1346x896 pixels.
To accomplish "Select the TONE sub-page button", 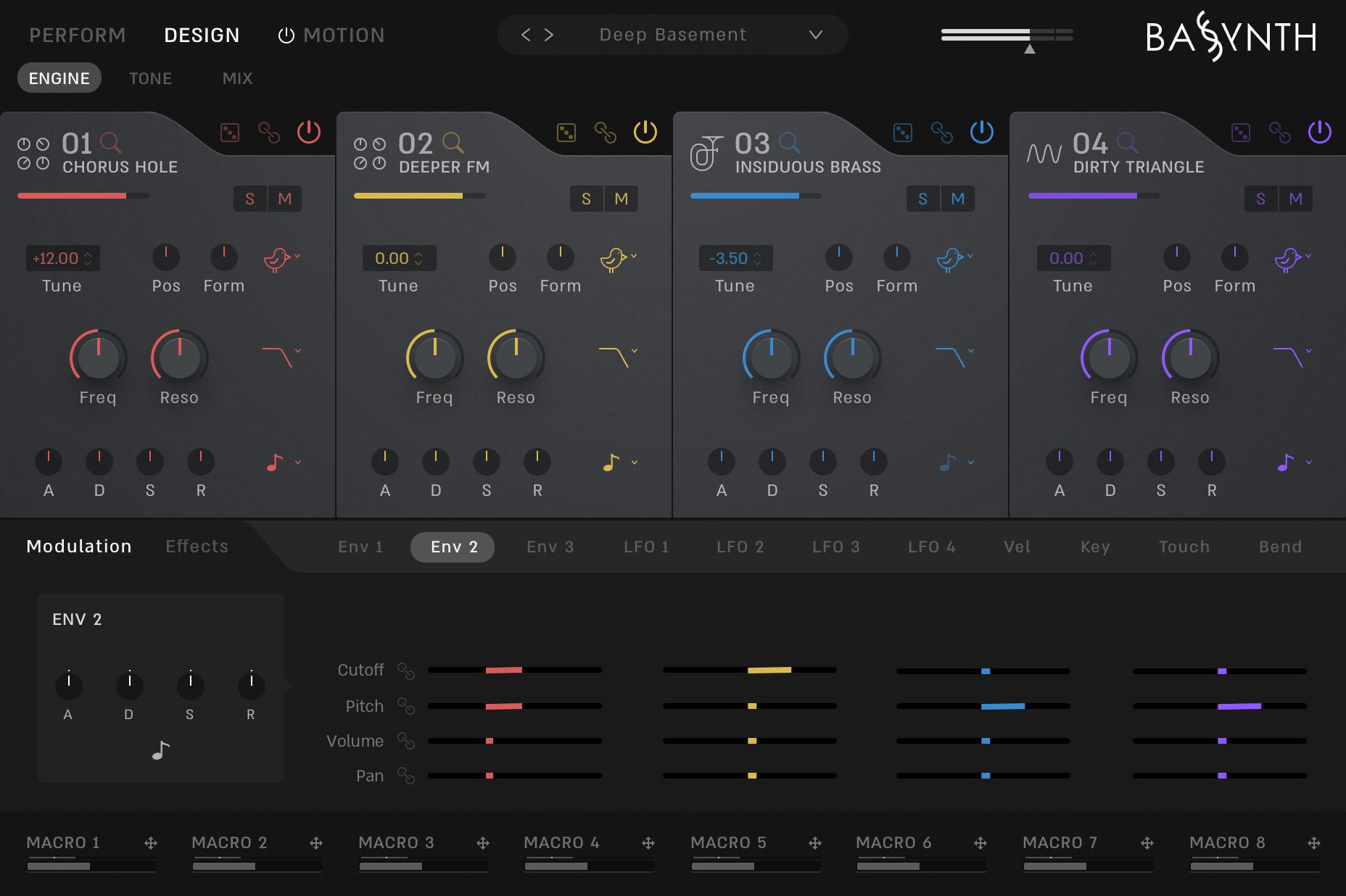I will click(x=150, y=78).
